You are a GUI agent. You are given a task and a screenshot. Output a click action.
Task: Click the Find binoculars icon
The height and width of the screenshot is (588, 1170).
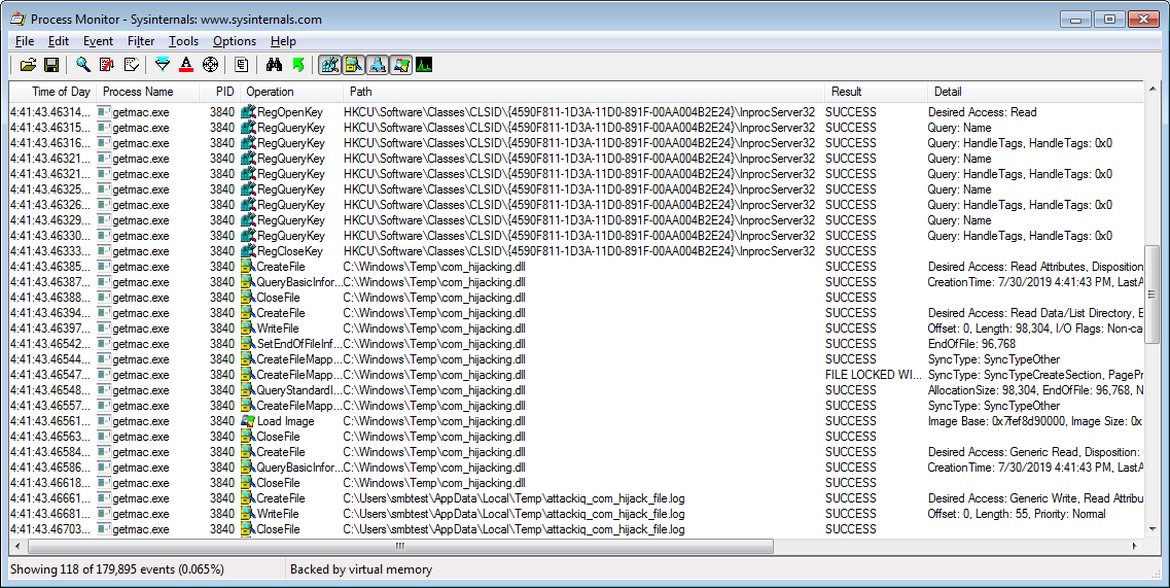point(274,65)
